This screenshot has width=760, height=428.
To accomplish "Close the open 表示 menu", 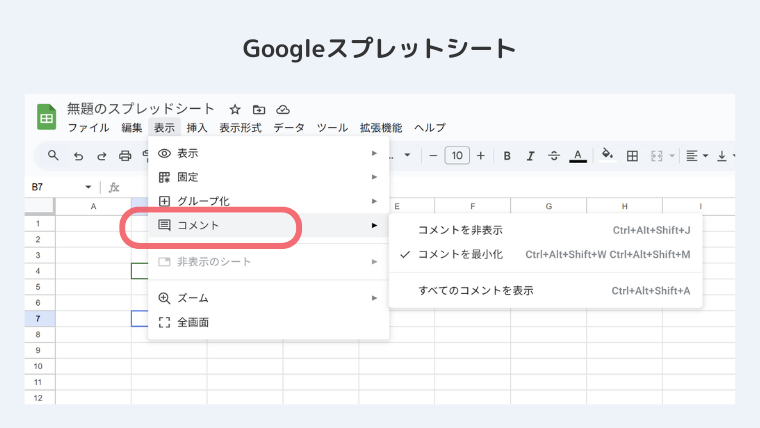I will click(x=164, y=127).
